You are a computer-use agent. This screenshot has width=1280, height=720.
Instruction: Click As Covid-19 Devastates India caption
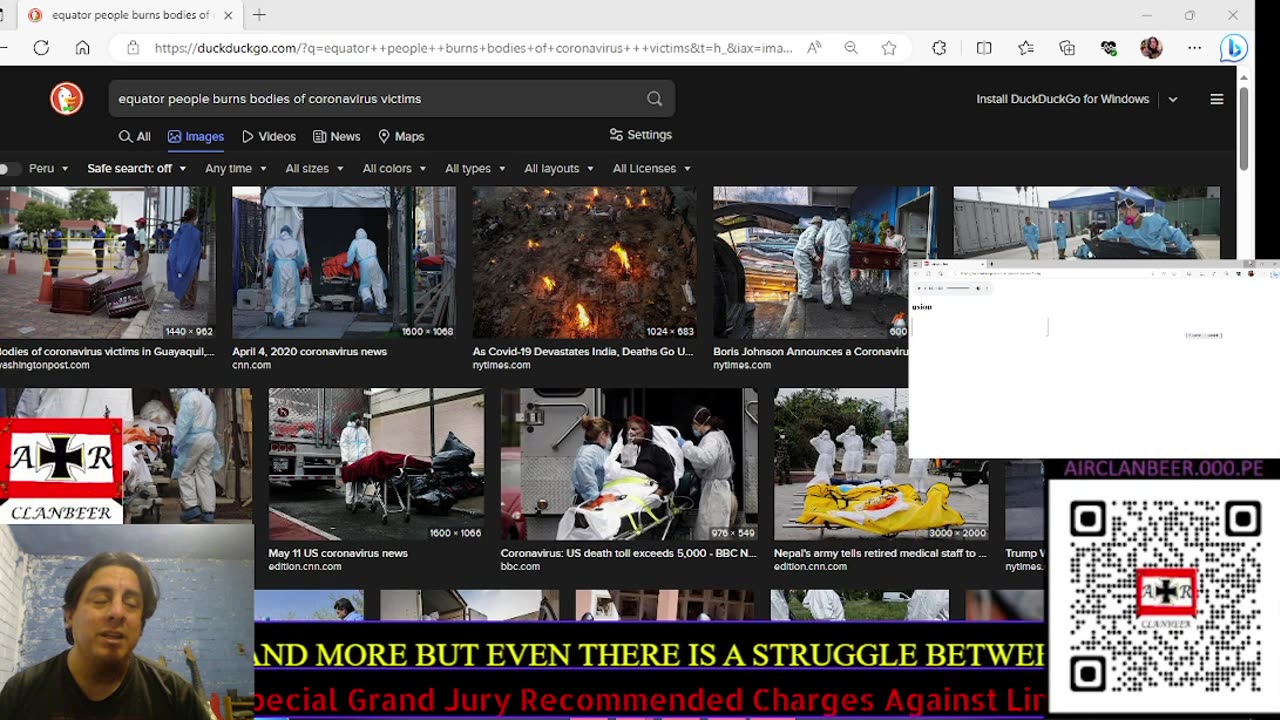pos(582,351)
